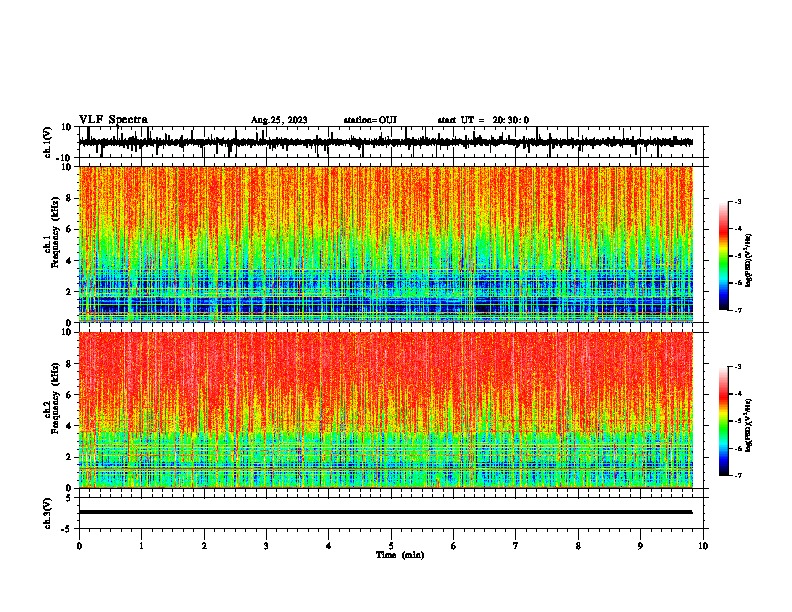Click the flat ch.3 voltage trace line

pyautogui.click(x=386, y=512)
